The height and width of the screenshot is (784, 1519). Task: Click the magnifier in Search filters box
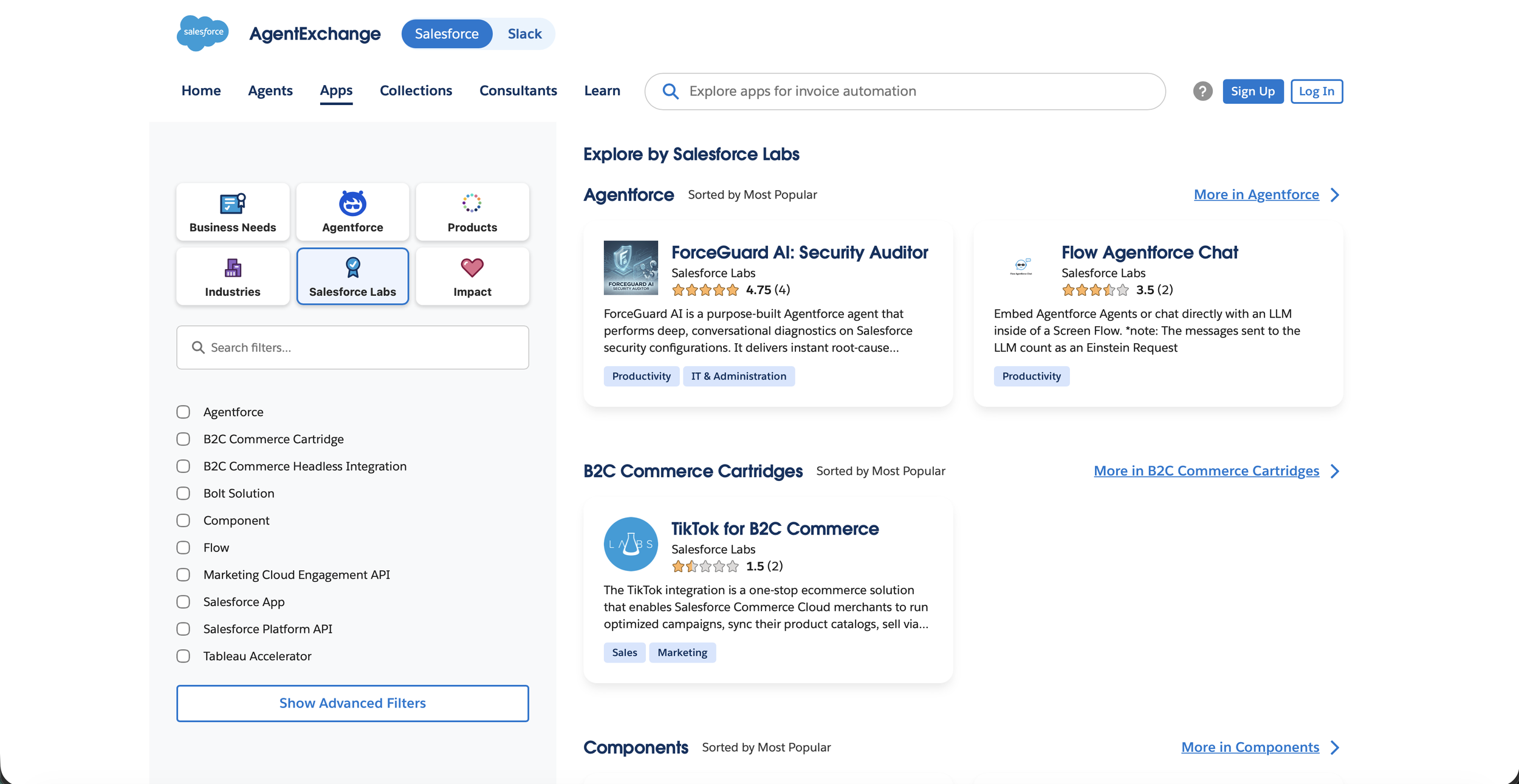[198, 347]
